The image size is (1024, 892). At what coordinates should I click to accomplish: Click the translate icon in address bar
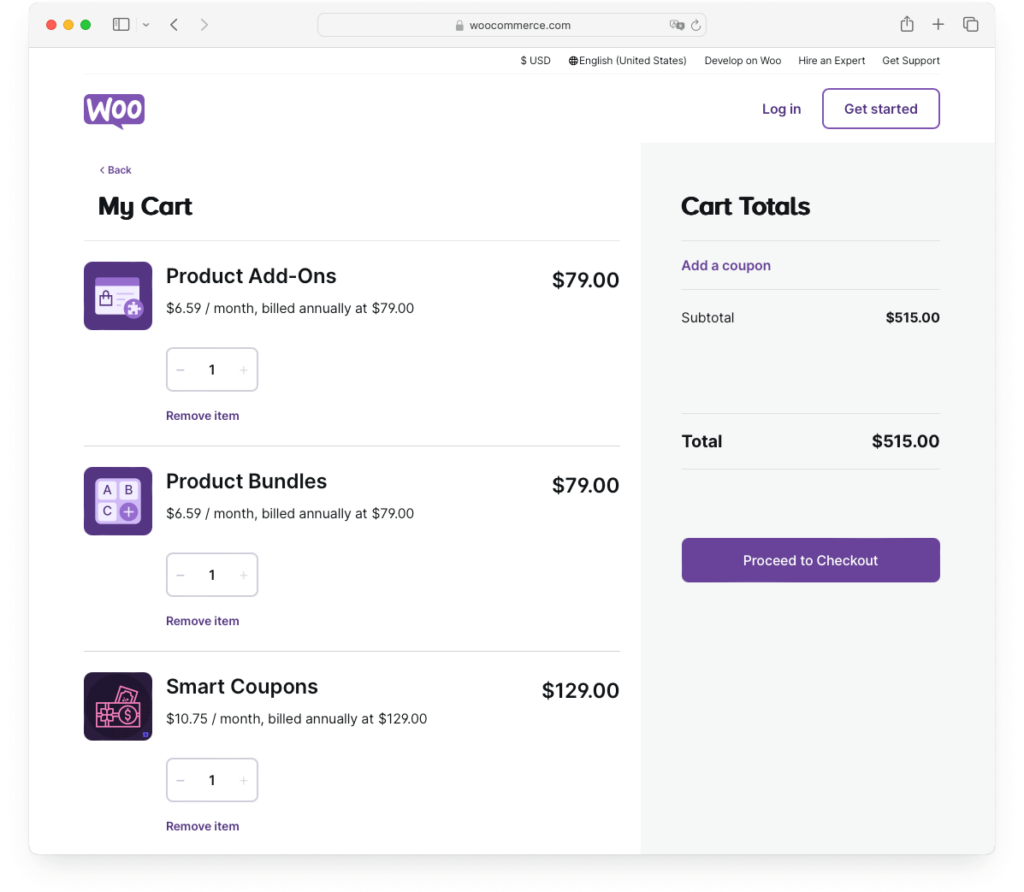point(677,25)
